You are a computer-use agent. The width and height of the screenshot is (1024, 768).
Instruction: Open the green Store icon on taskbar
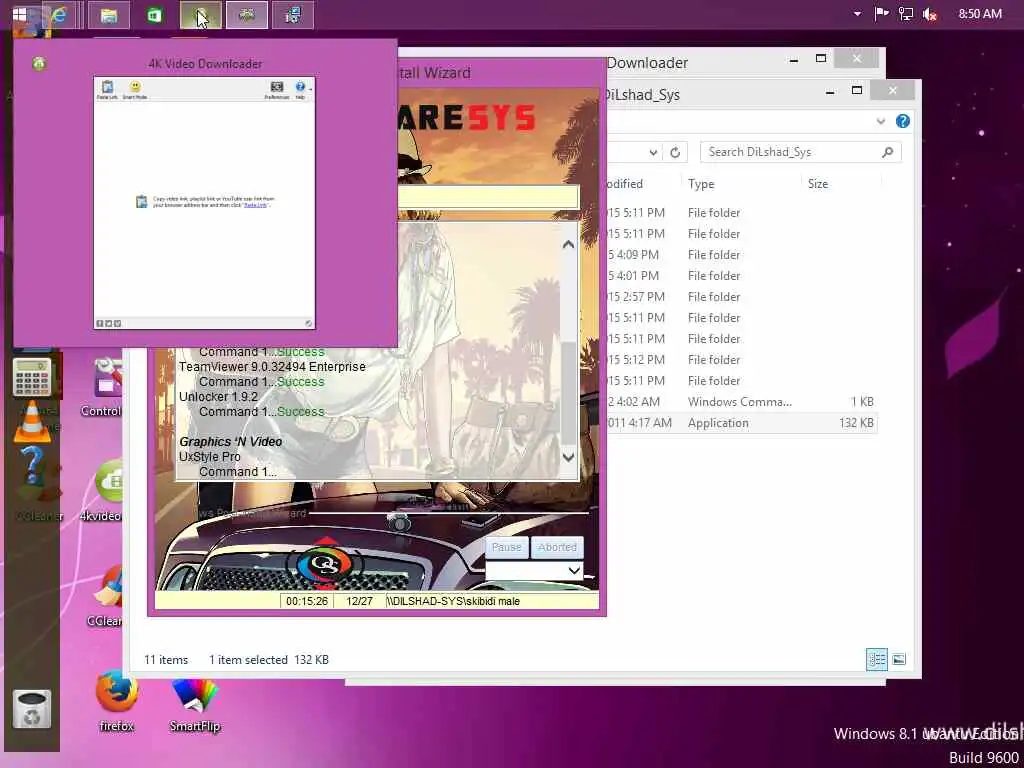tap(155, 14)
